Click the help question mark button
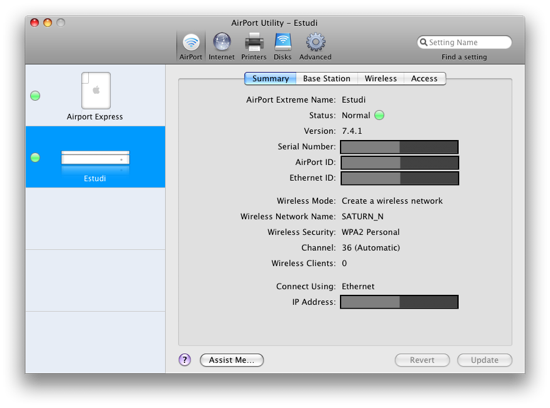The image size is (550, 408). pos(185,360)
